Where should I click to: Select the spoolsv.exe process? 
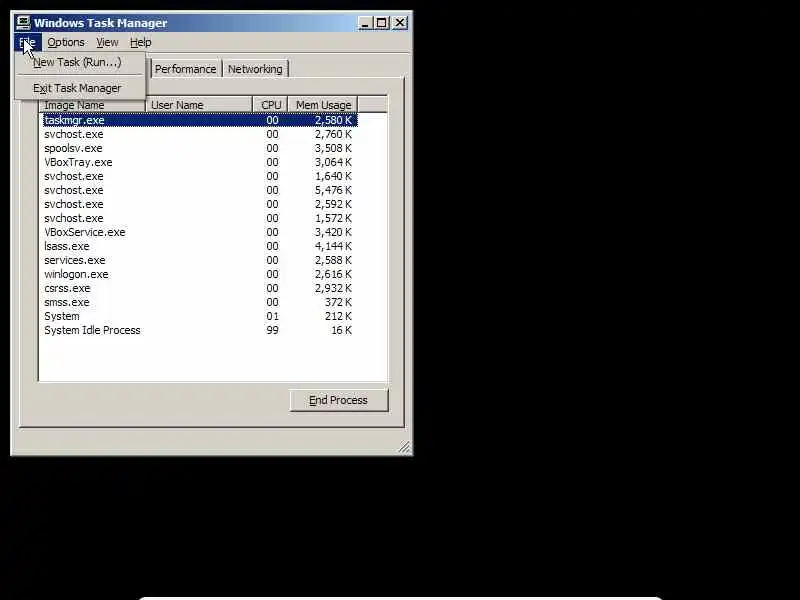pyautogui.click(x=200, y=148)
